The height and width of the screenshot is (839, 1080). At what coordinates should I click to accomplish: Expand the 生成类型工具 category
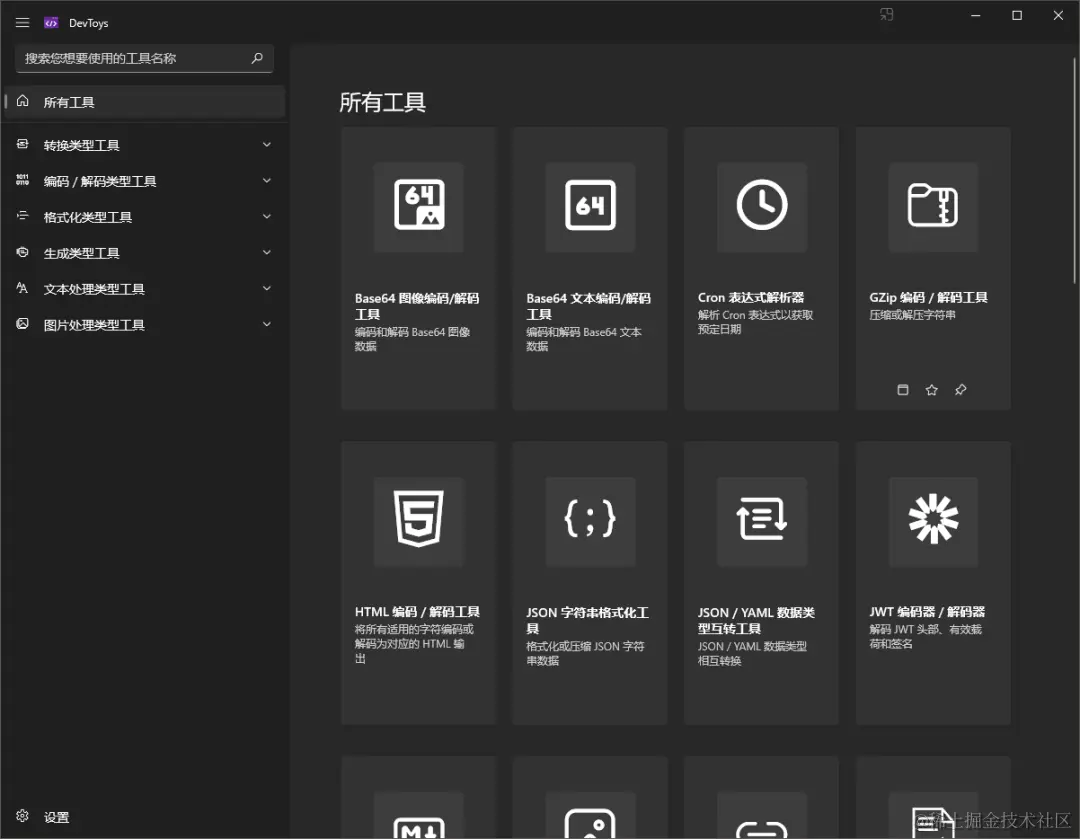tap(145, 253)
